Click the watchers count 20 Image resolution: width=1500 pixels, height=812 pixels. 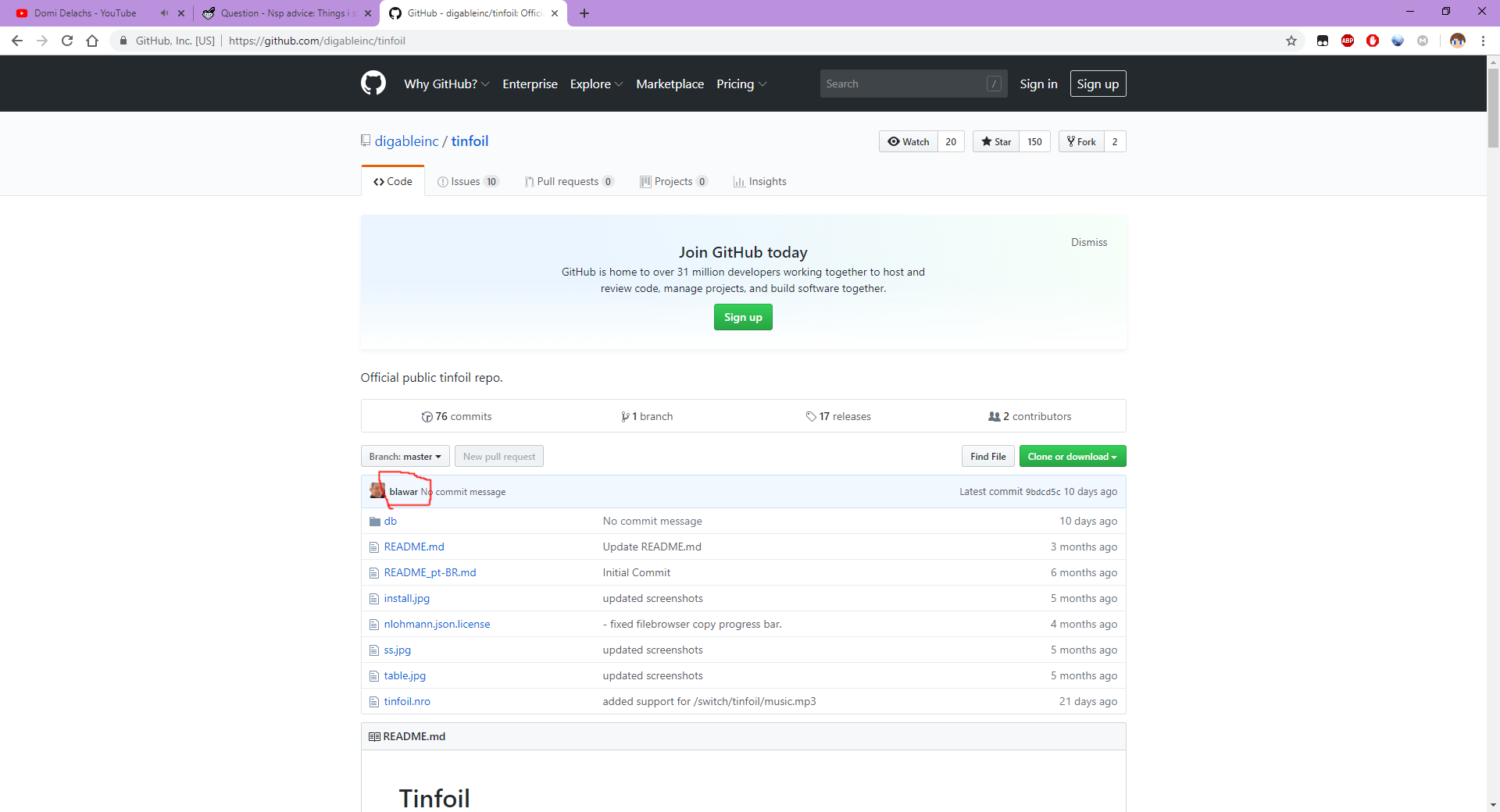click(x=951, y=141)
